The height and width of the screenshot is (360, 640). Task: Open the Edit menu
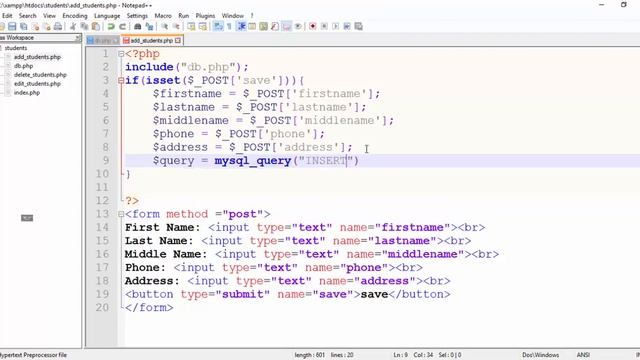coord(7,16)
